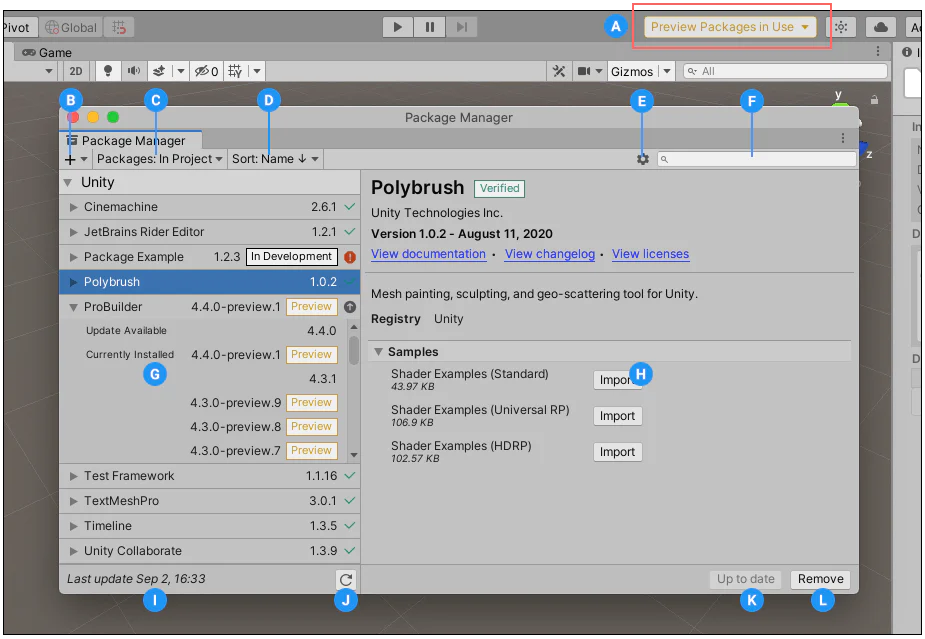The height and width of the screenshot is (639, 925).
Task: Toggle the scene grid visibility icon
Action: coord(235,71)
